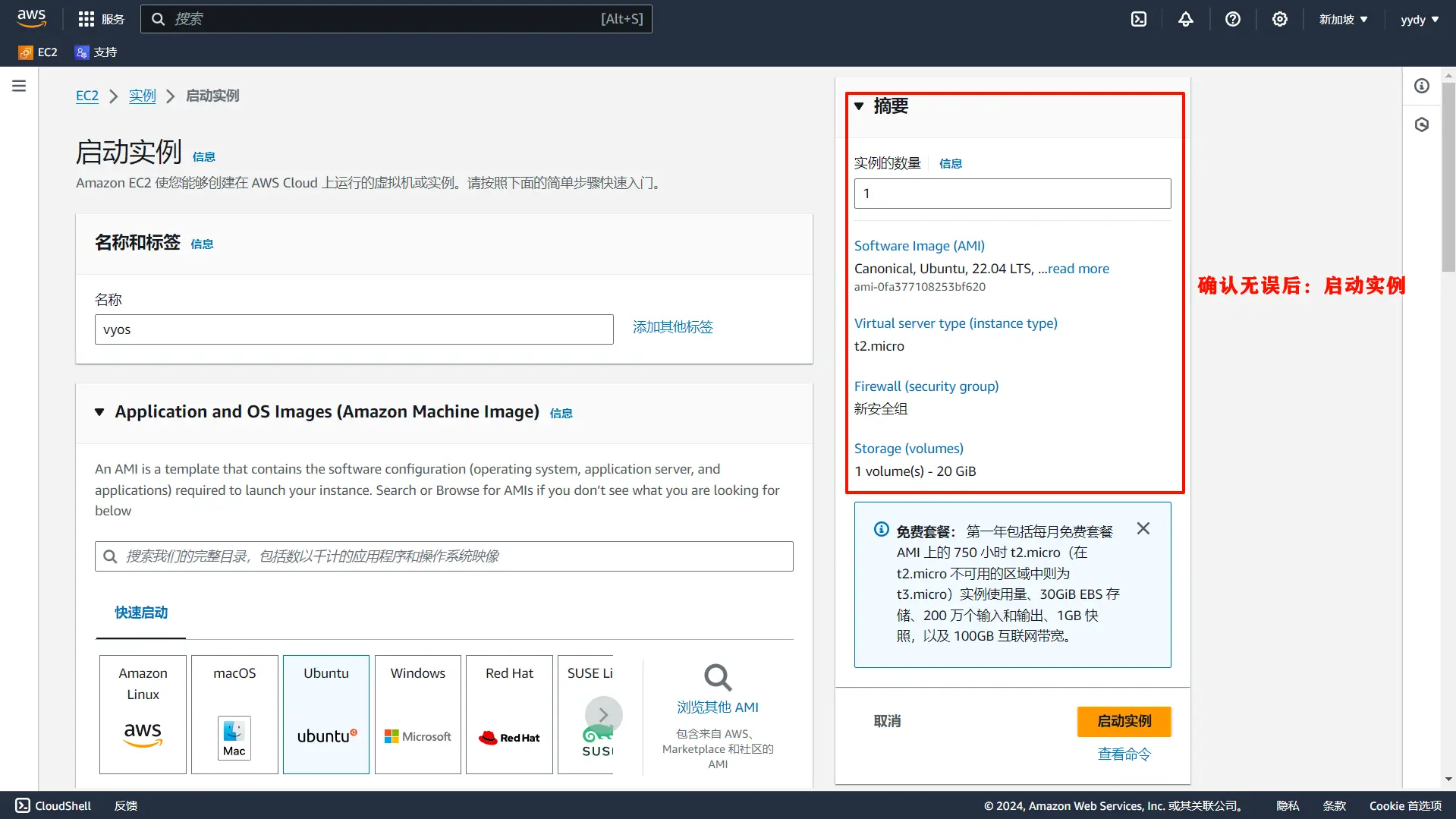Open info link for Application and OS Images
The image size is (1456, 819).
tap(561, 413)
